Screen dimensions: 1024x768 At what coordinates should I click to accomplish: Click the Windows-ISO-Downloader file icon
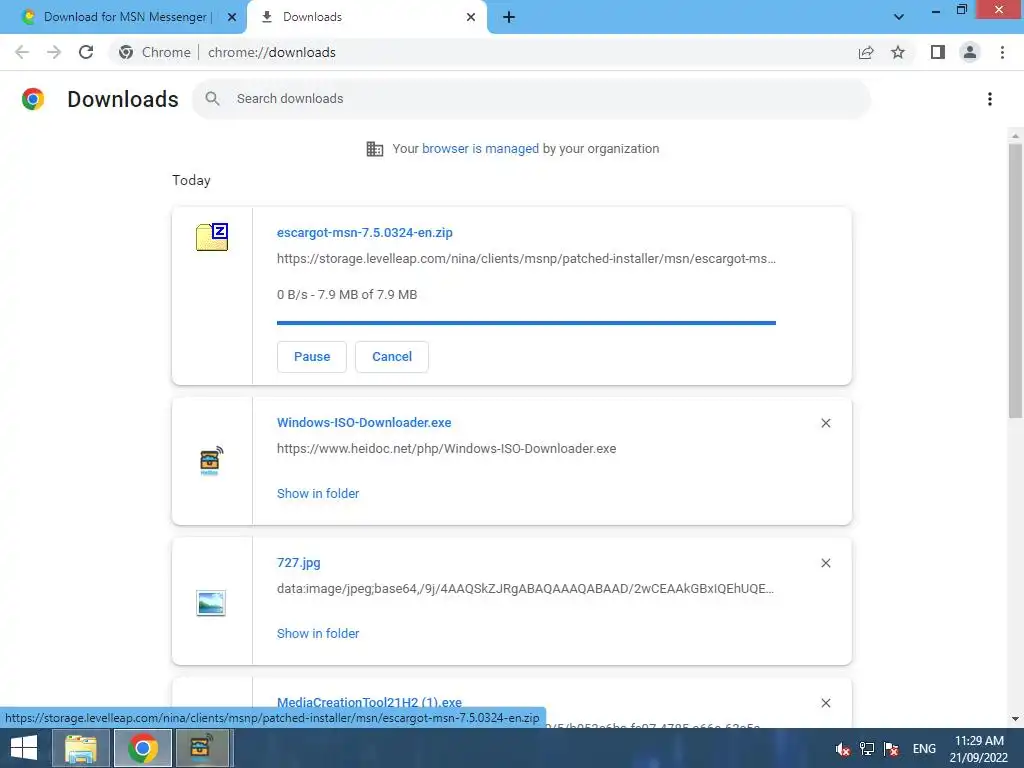point(211,461)
